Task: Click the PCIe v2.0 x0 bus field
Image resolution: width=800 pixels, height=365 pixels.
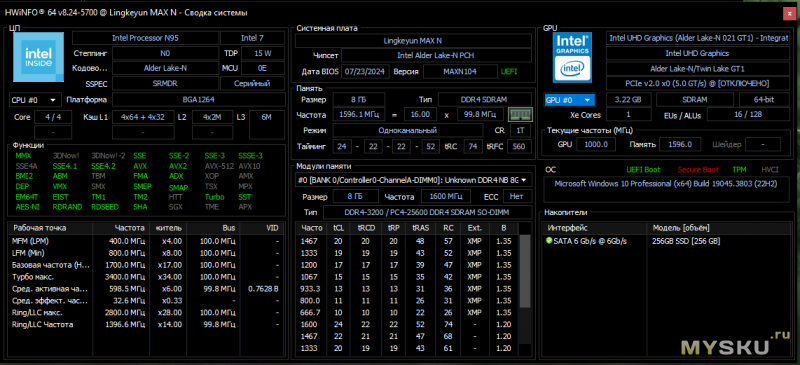Action: (698, 83)
